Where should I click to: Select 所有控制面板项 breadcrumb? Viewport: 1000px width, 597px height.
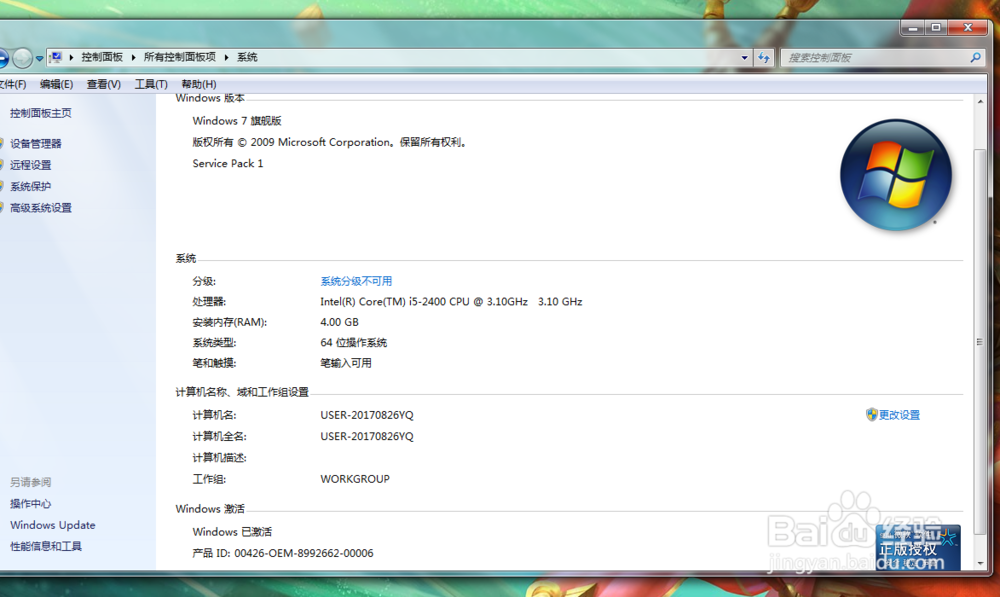pyautogui.click(x=180, y=57)
